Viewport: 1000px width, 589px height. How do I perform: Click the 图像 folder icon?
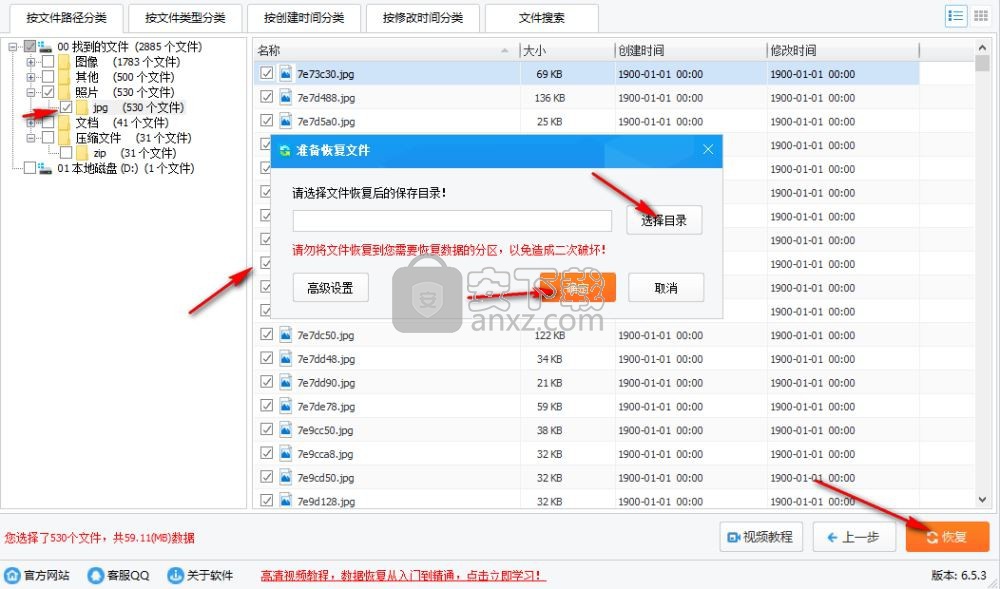tap(64, 62)
